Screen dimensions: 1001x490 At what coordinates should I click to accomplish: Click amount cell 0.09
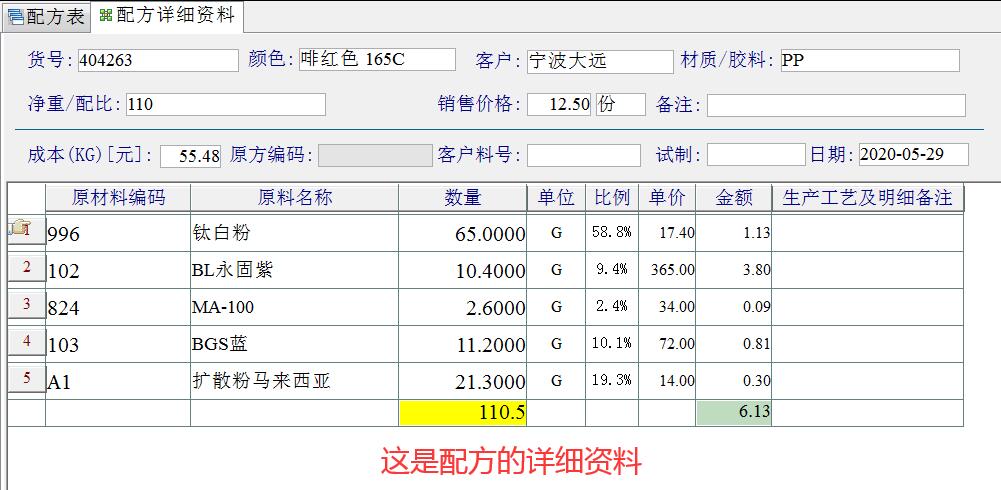tap(734, 307)
